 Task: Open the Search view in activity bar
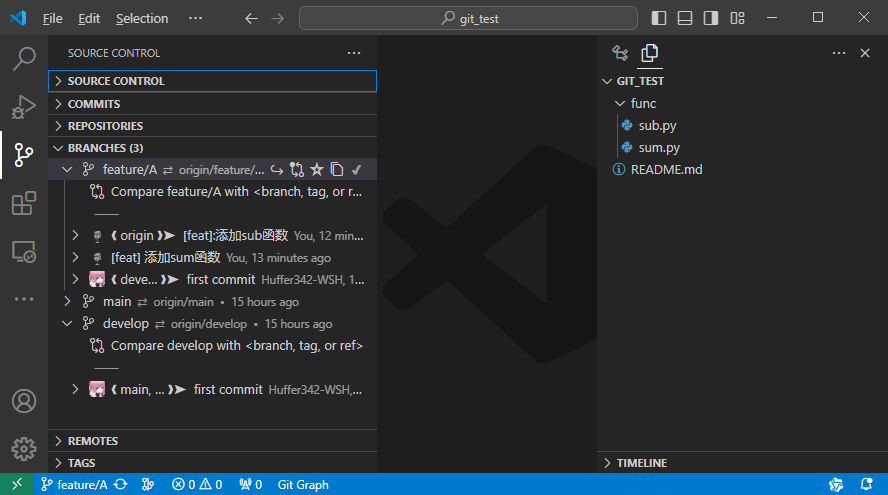point(24,59)
